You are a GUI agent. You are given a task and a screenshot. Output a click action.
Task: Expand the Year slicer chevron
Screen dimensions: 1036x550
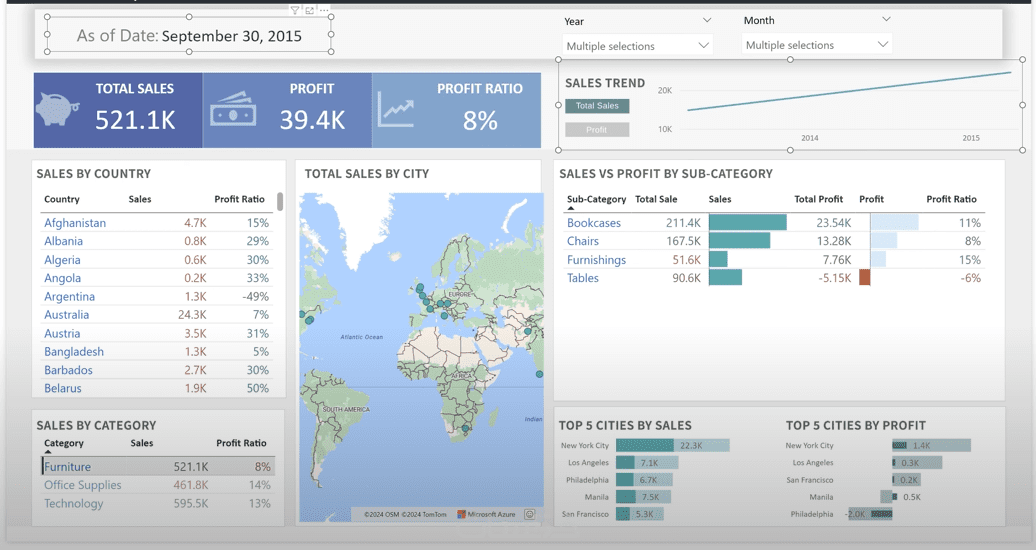707,20
